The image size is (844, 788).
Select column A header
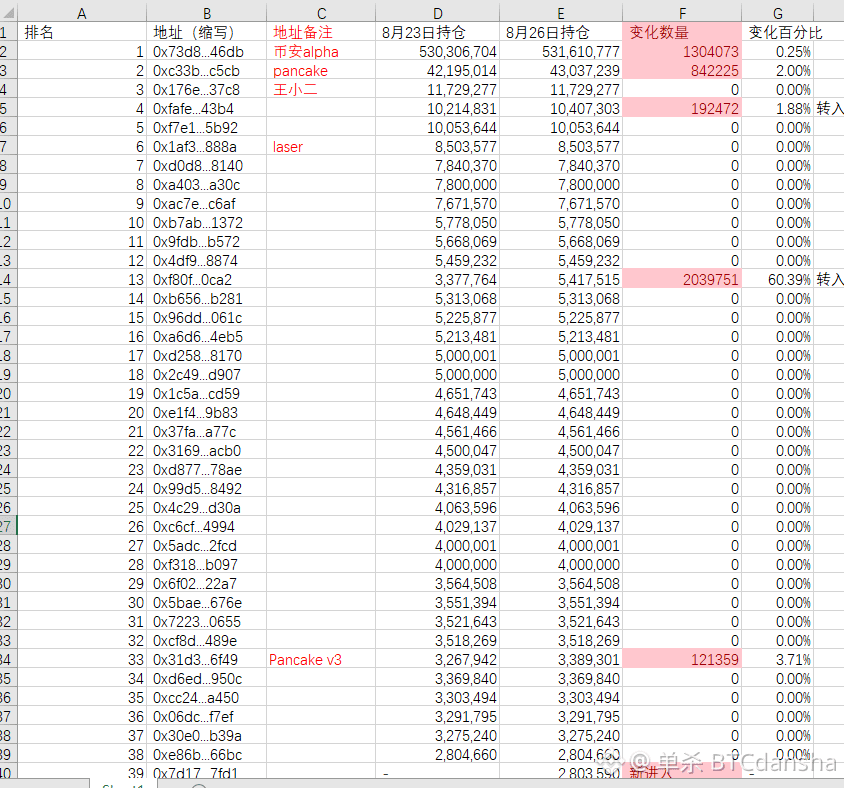point(82,13)
